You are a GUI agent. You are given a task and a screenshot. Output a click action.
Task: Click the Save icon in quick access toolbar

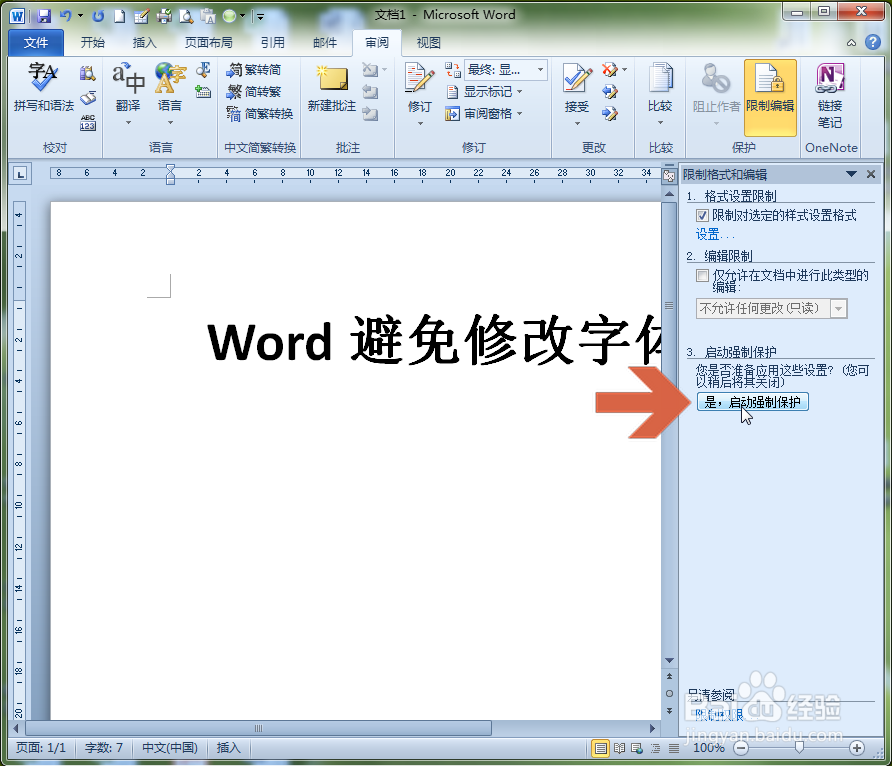[44, 16]
